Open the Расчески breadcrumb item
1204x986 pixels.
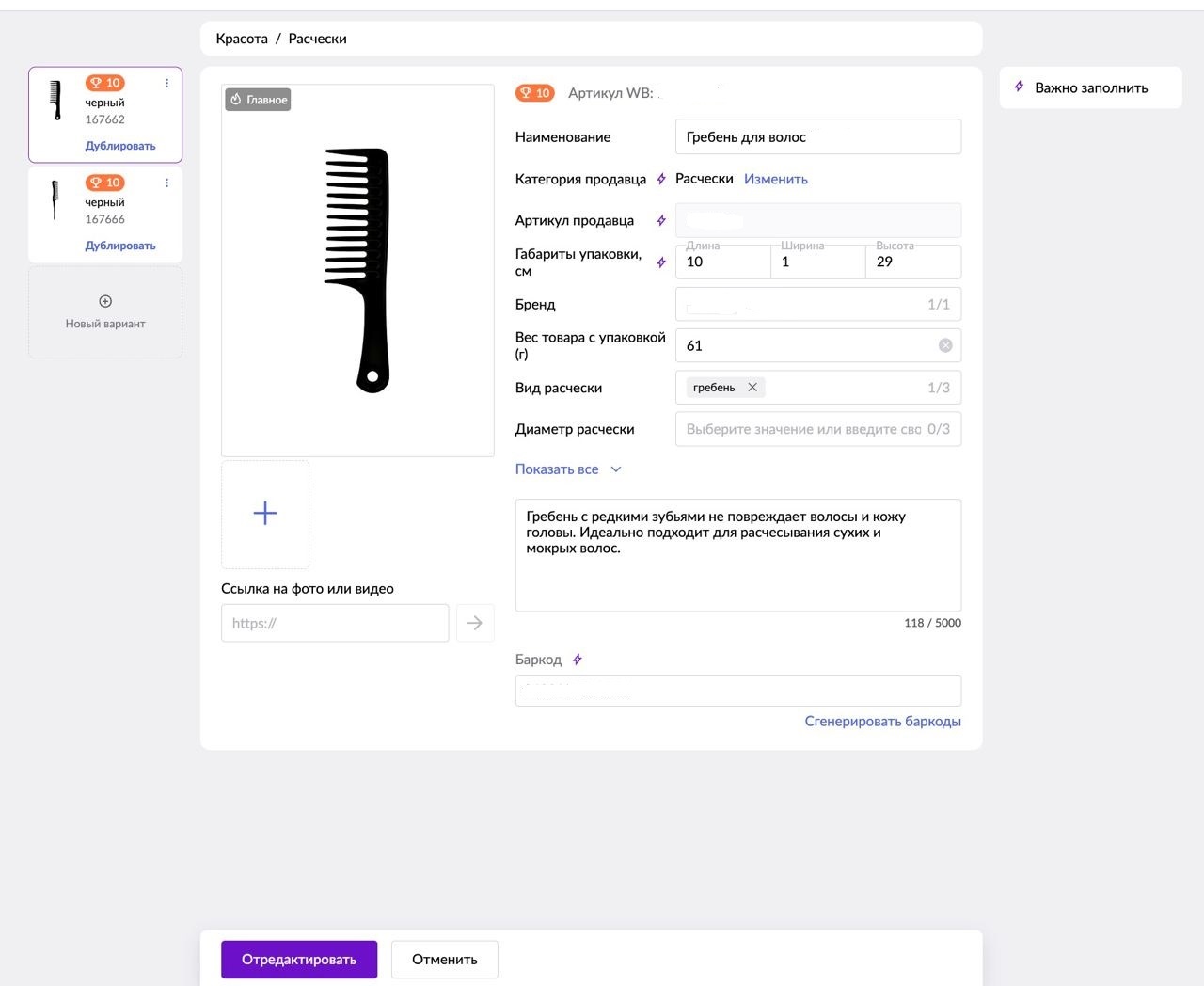pyautogui.click(x=317, y=39)
